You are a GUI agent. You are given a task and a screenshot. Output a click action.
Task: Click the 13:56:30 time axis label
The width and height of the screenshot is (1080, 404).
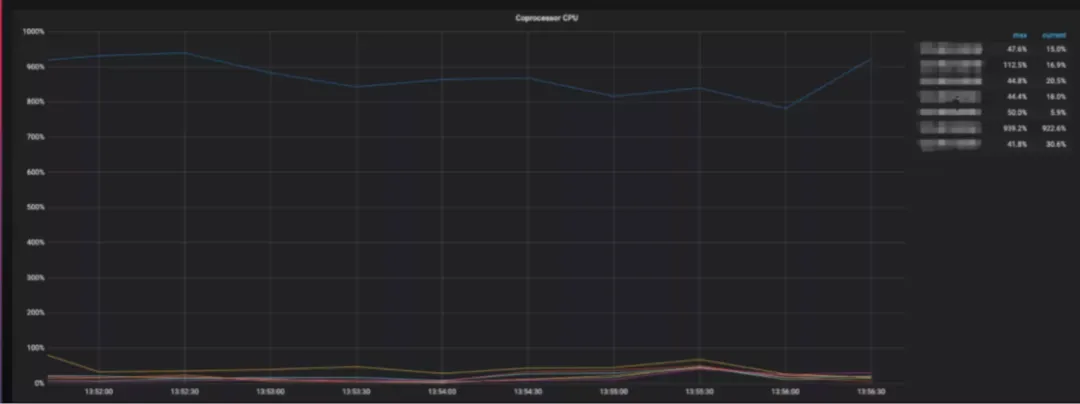[x=871, y=392]
